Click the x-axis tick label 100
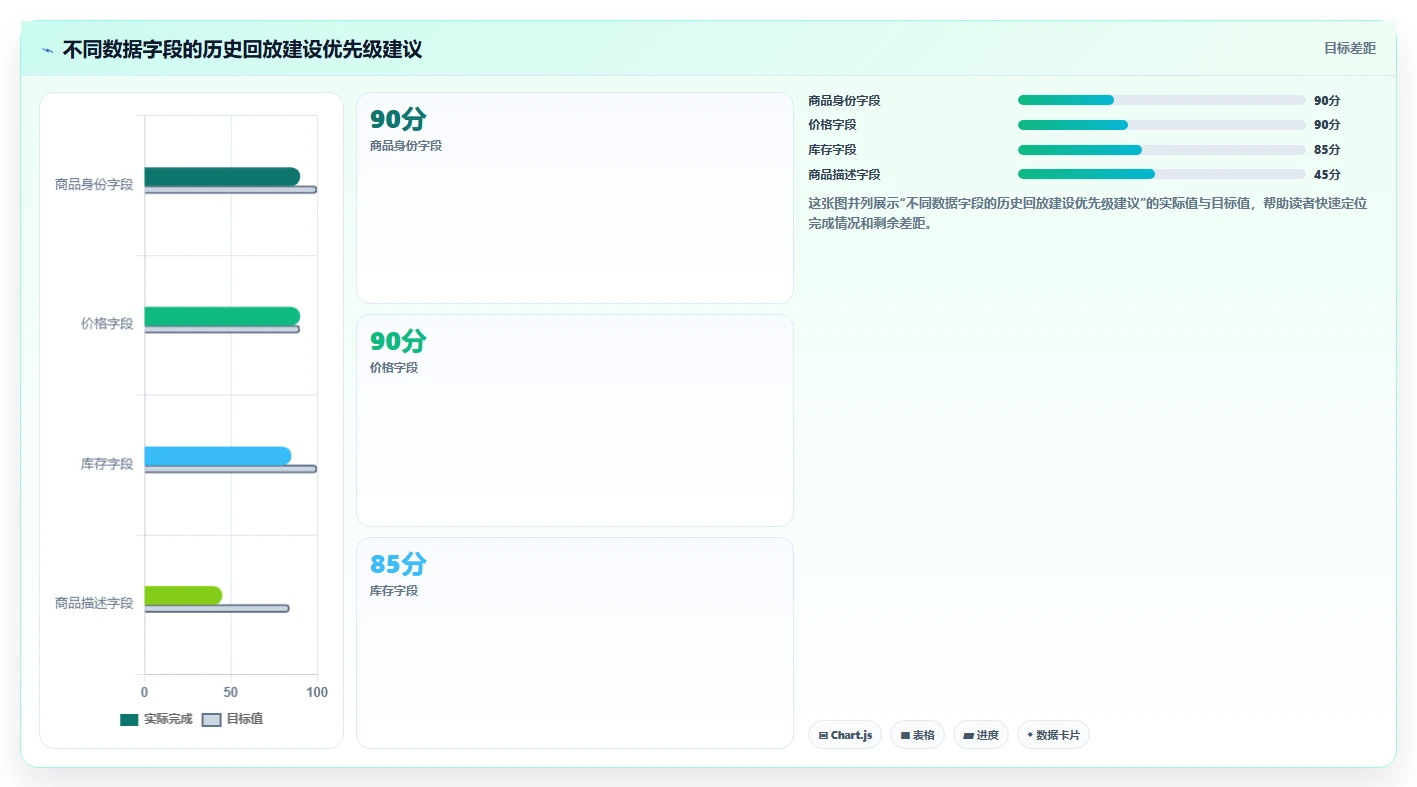1417x787 pixels. click(317, 692)
